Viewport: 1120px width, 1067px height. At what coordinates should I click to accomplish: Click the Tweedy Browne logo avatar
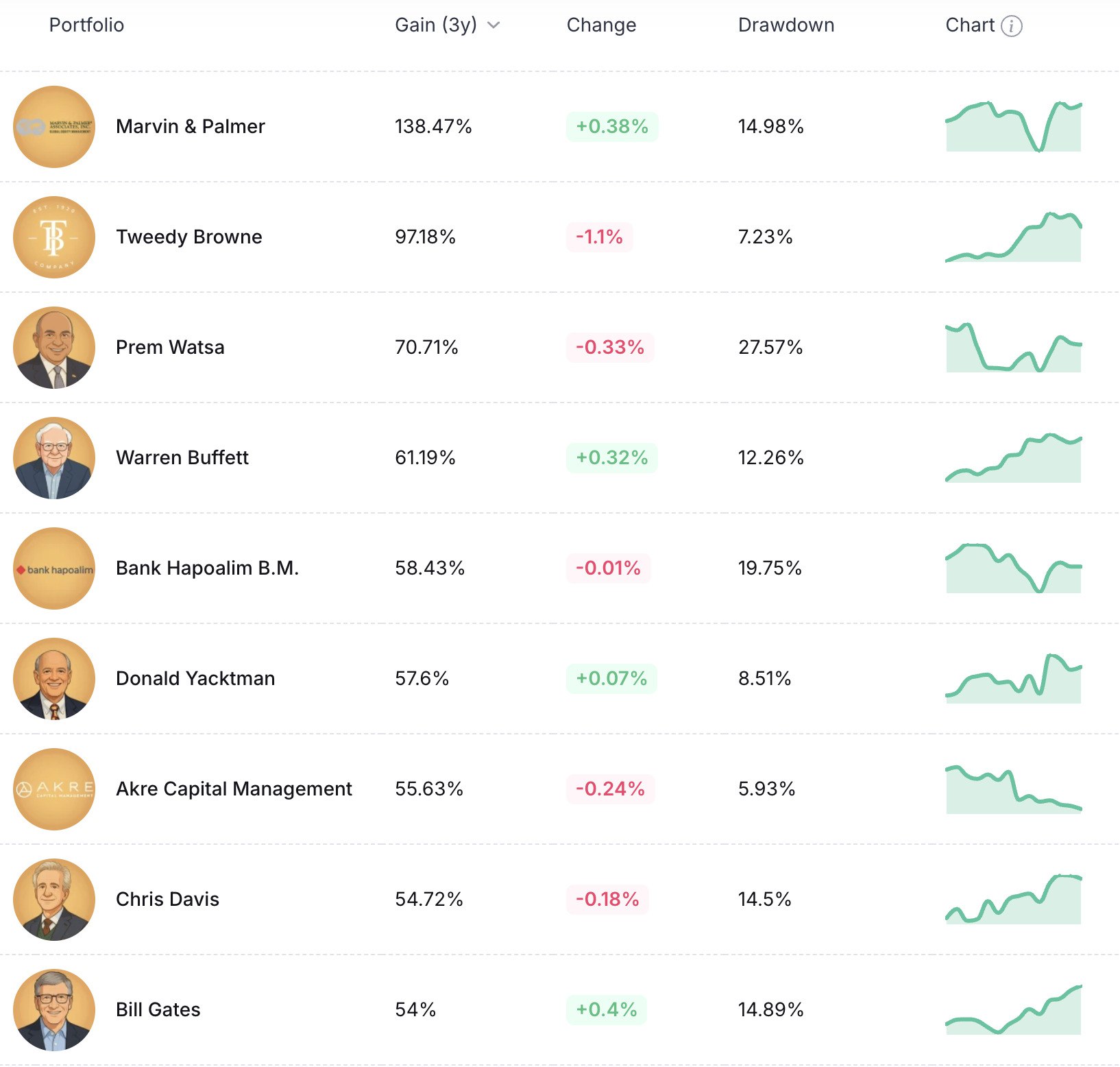[x=54, y=237]
